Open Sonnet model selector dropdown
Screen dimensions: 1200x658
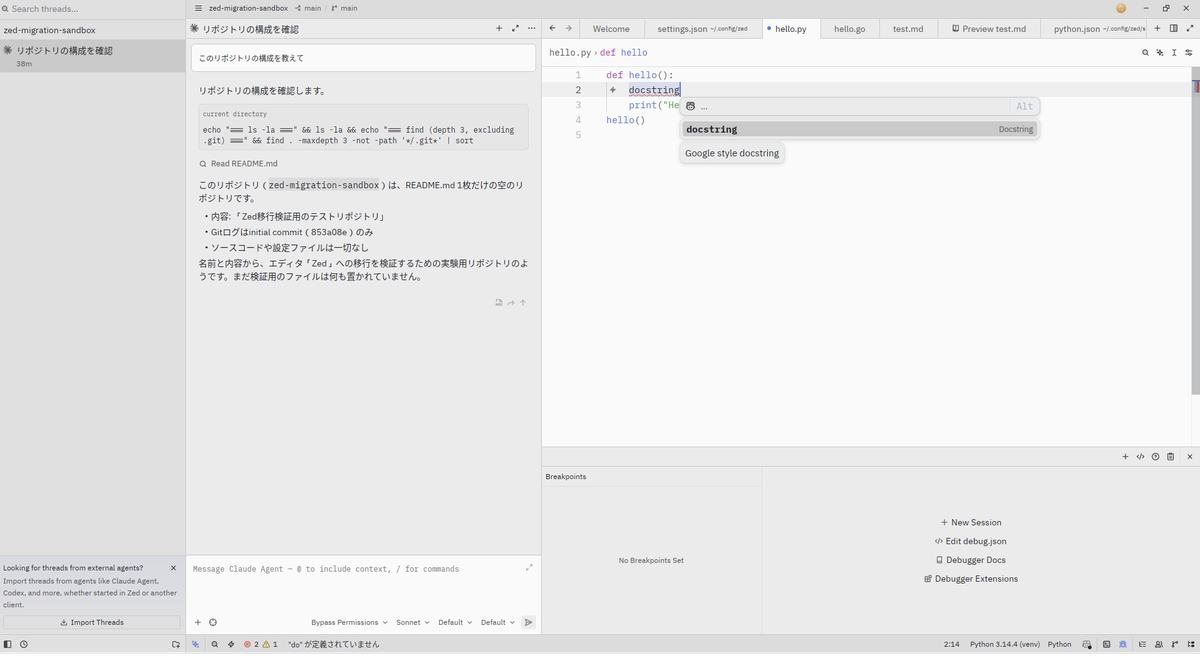(x=412, y=622)
